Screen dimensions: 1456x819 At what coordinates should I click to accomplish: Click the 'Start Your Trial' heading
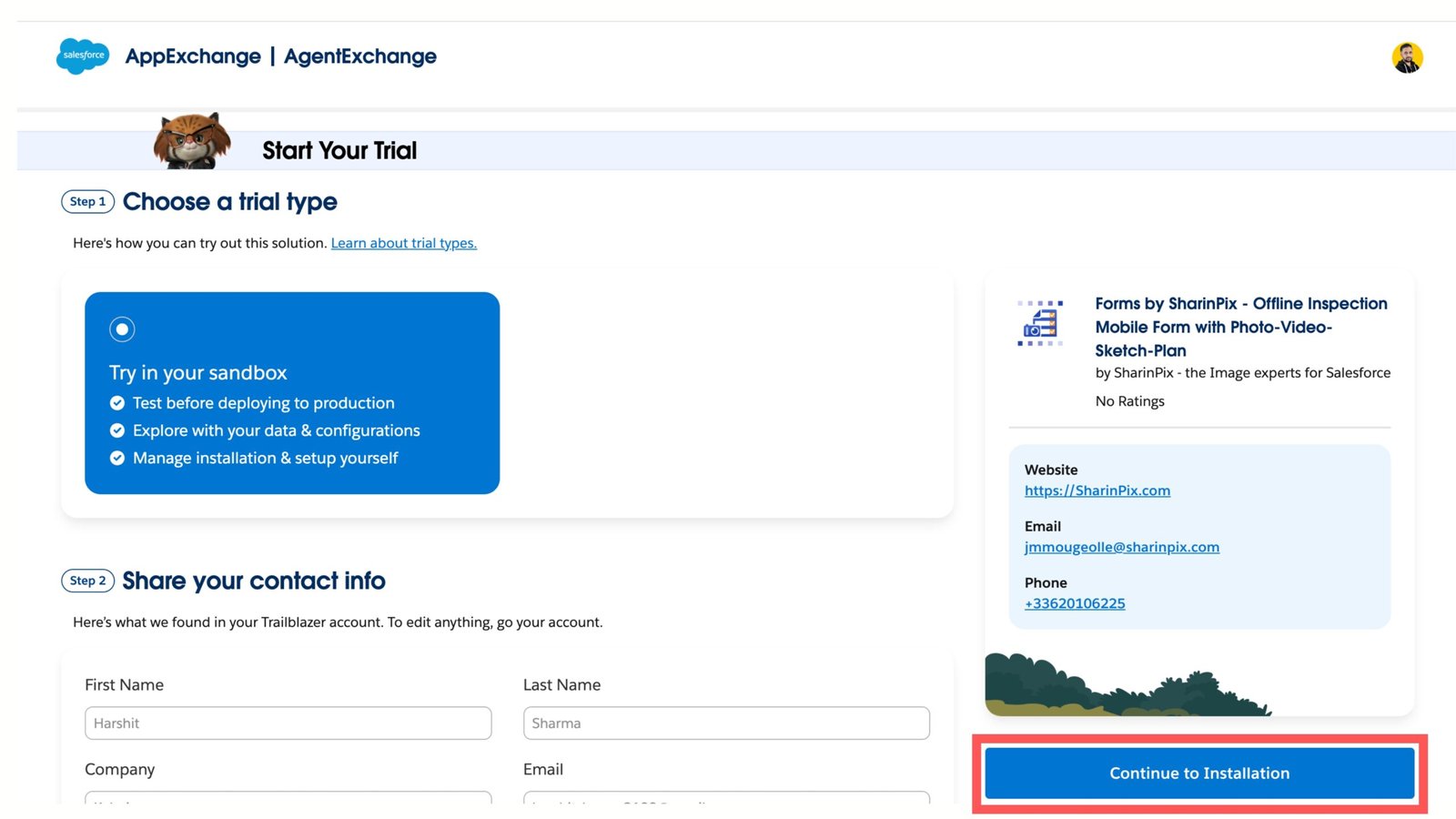coord(339,150)
